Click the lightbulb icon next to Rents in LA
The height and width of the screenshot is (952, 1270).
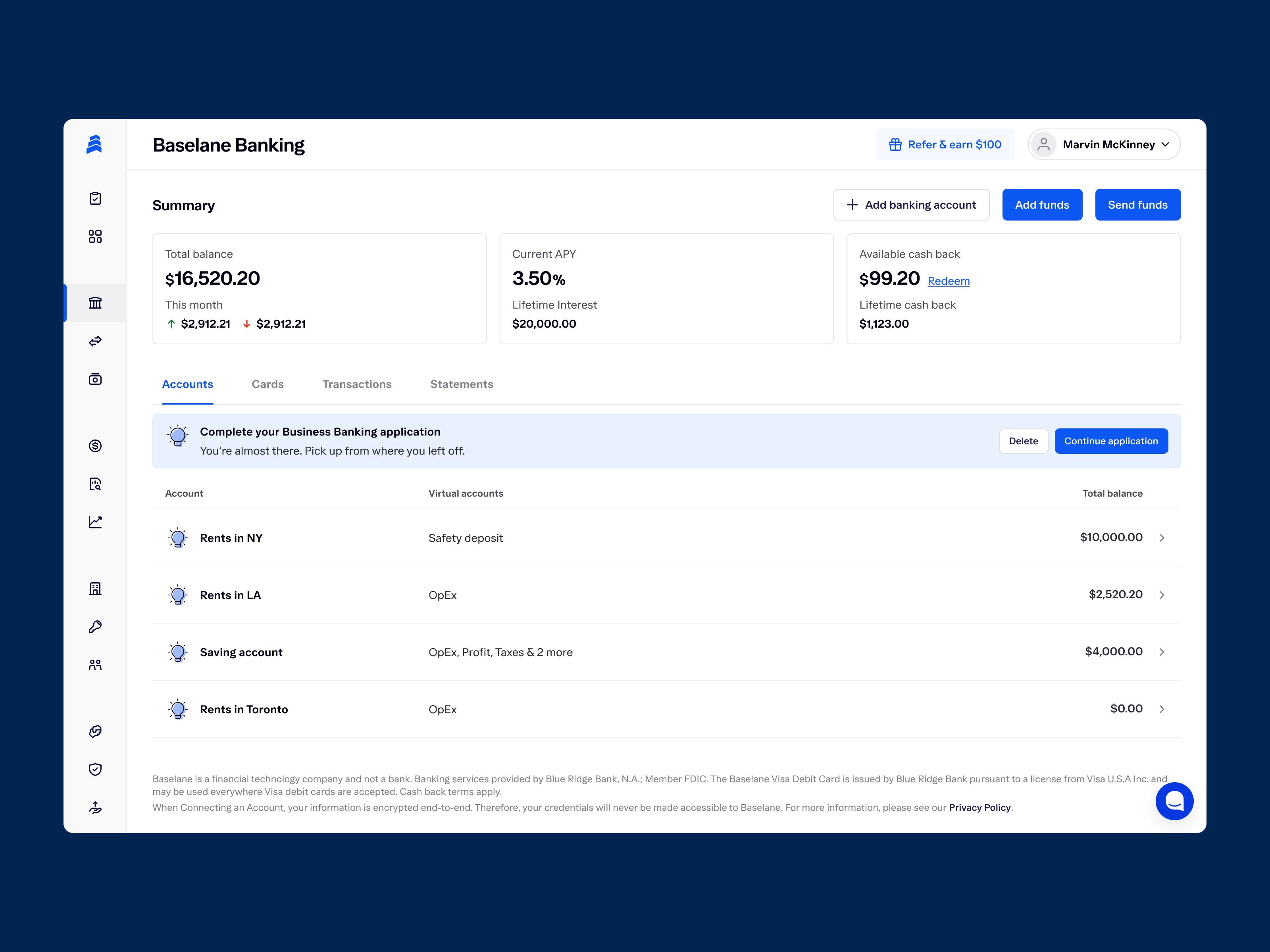[x=178, y=595]
